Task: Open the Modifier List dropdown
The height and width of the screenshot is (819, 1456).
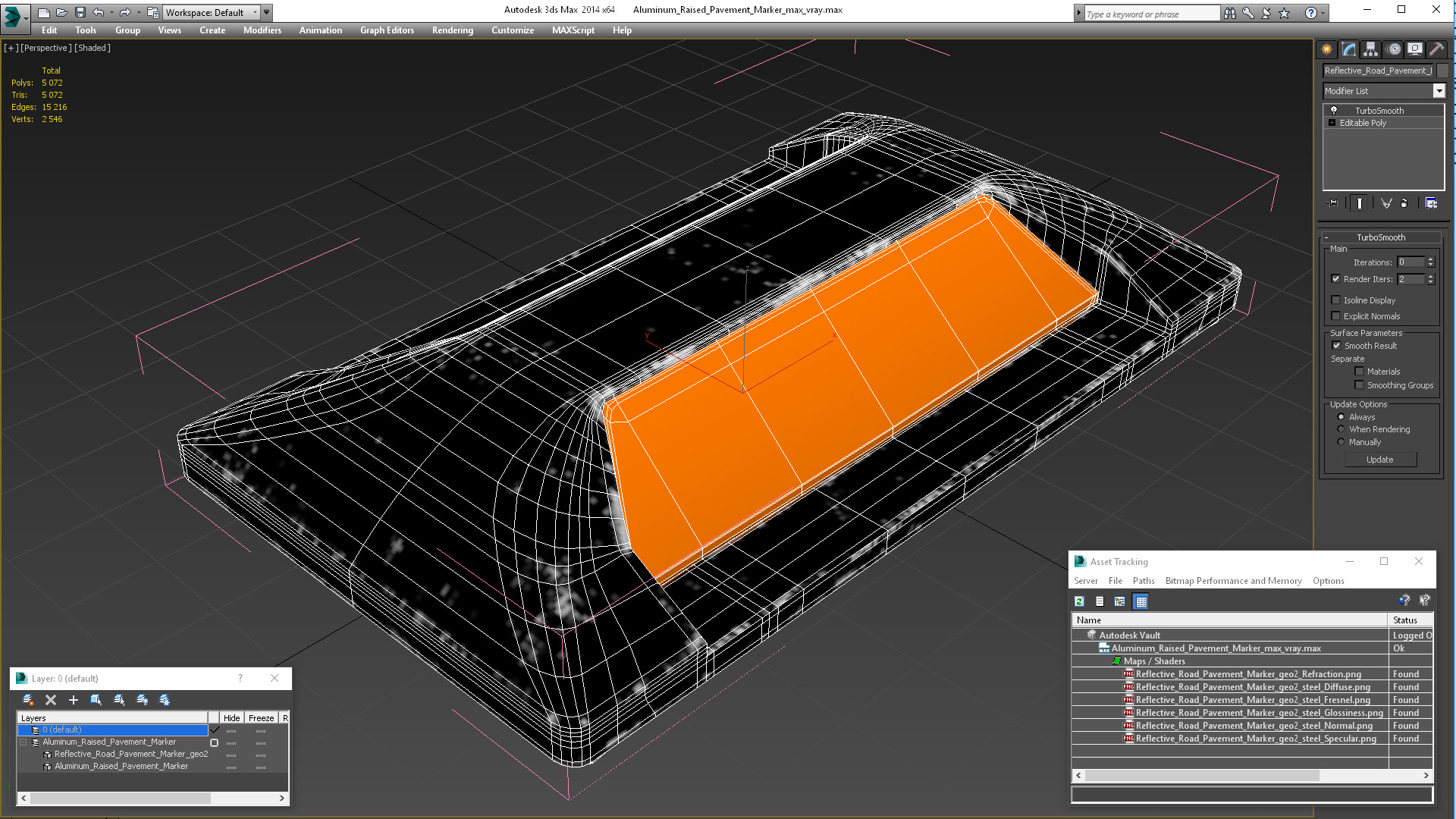Action: tap(1384, 91)
